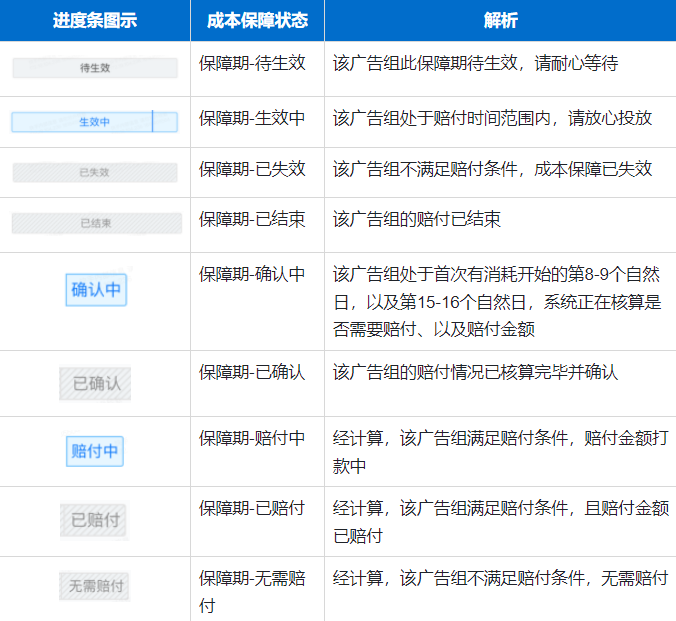Click the 已赔付 grey status badge
The width and height of the screenshot is (676, 621).
(x=94, y=520)
